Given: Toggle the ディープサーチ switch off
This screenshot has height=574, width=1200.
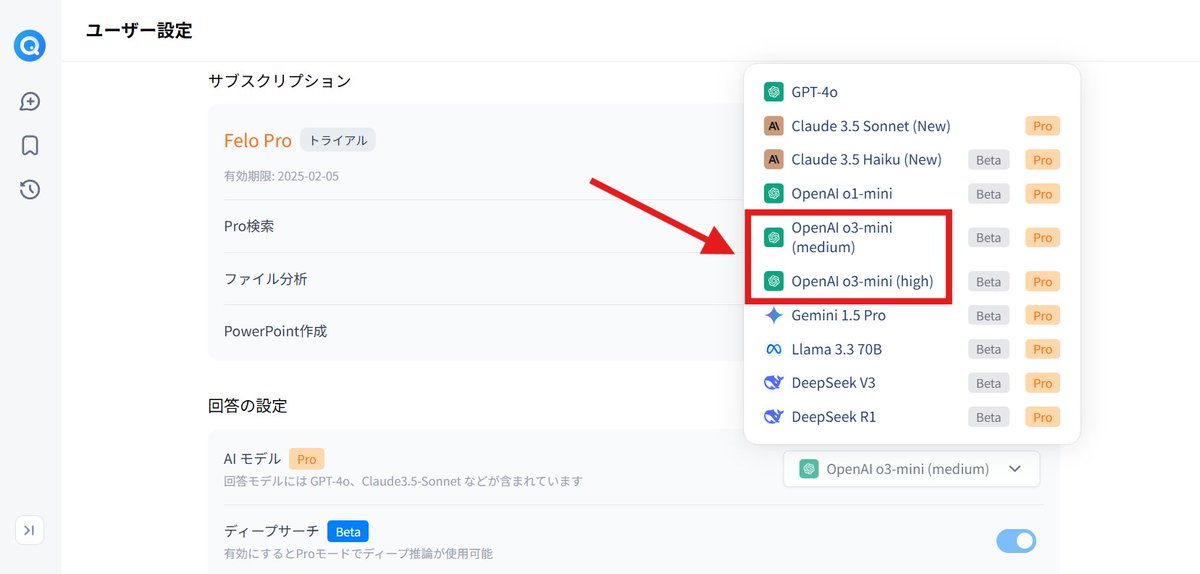Looking at the screenshot, I should [x=1016, y=541].
